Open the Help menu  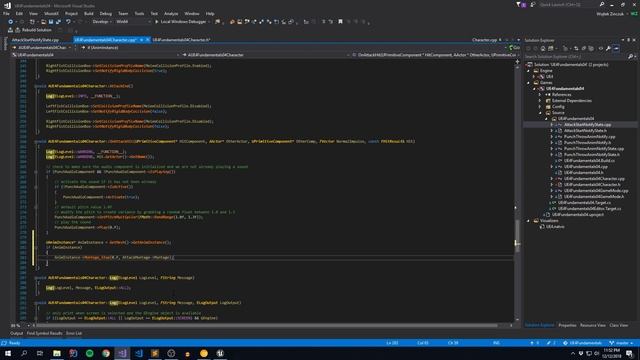coord(210,13)
